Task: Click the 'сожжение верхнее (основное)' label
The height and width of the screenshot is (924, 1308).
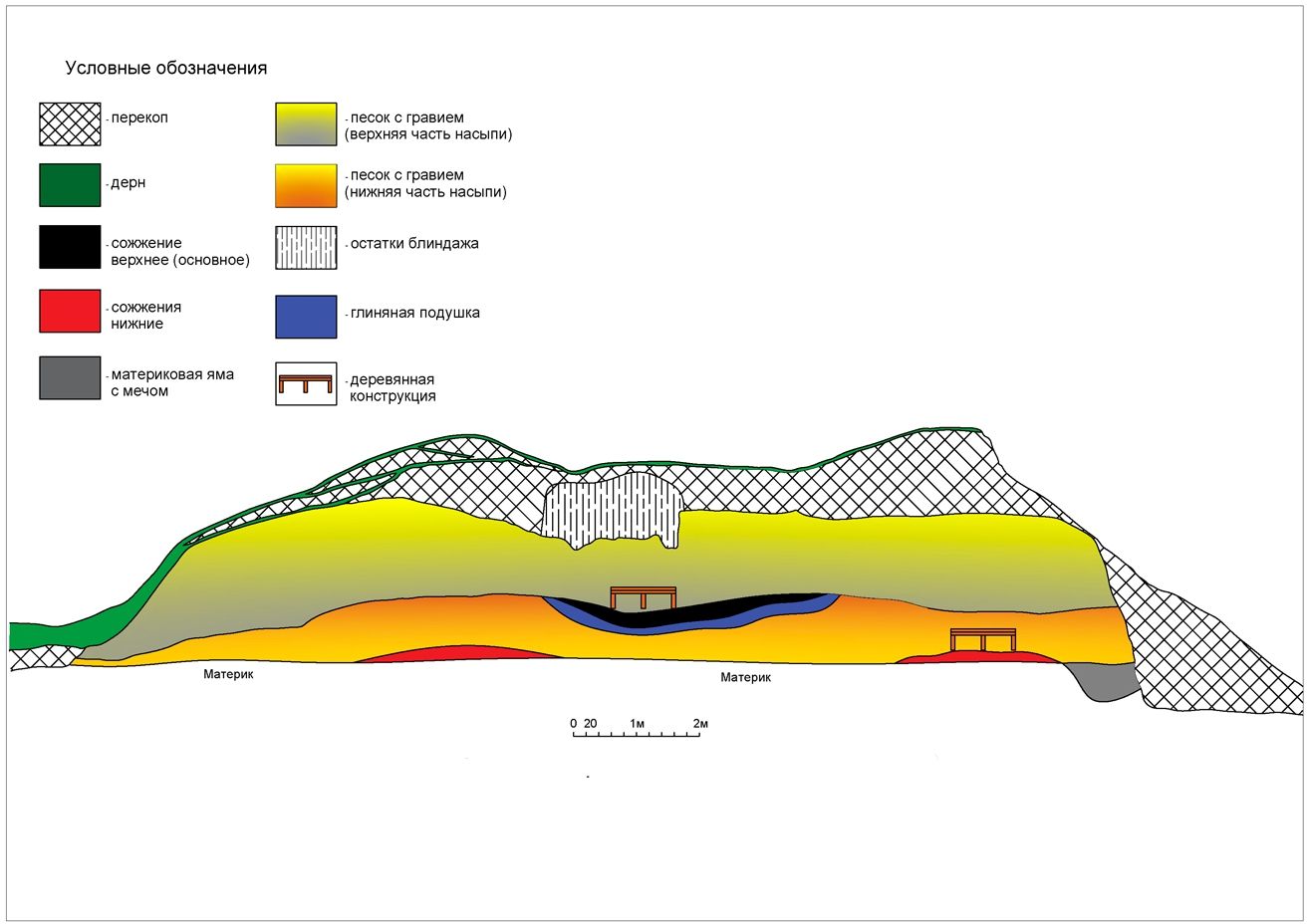Action: (x=180, y=252)
